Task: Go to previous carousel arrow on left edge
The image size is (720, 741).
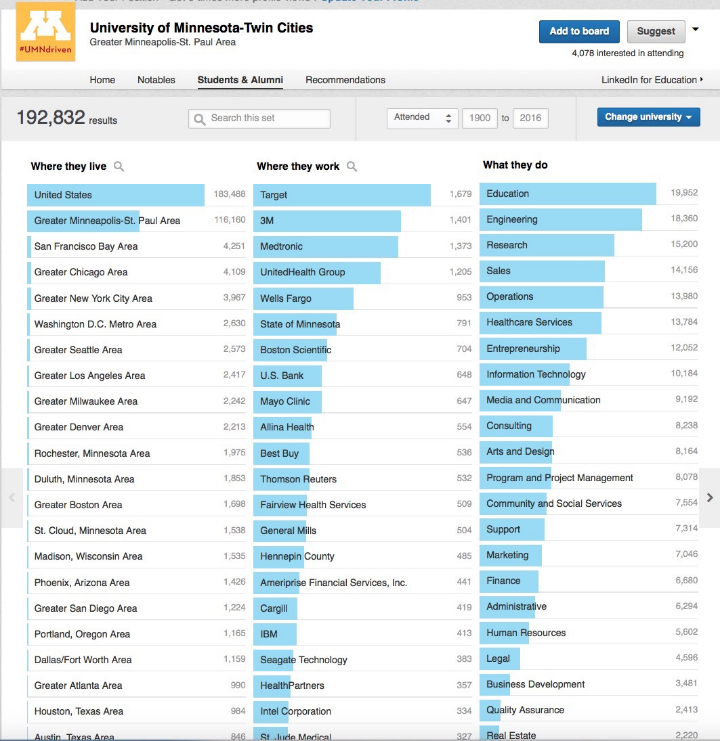Action: (11, 498)
